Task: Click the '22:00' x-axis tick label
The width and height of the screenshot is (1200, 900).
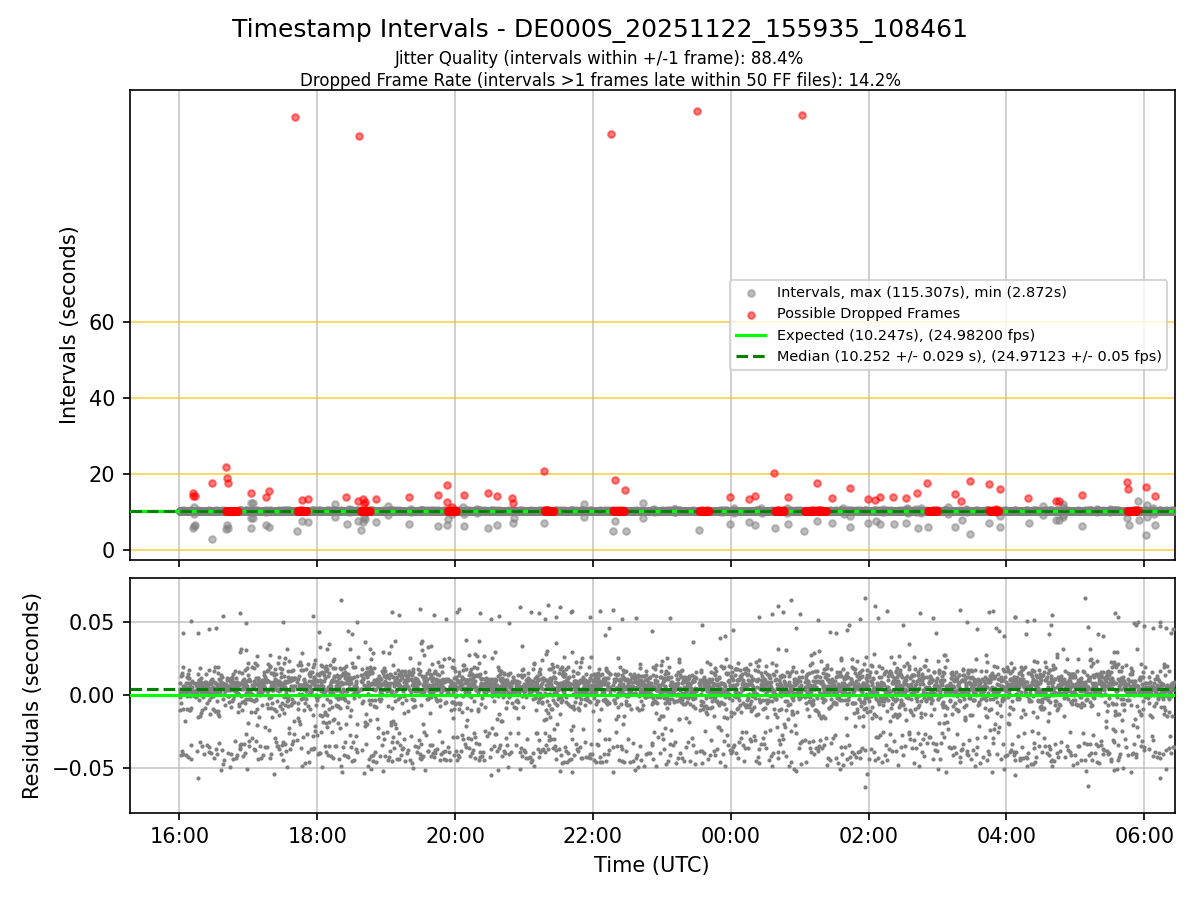Action: click(593, 834)
